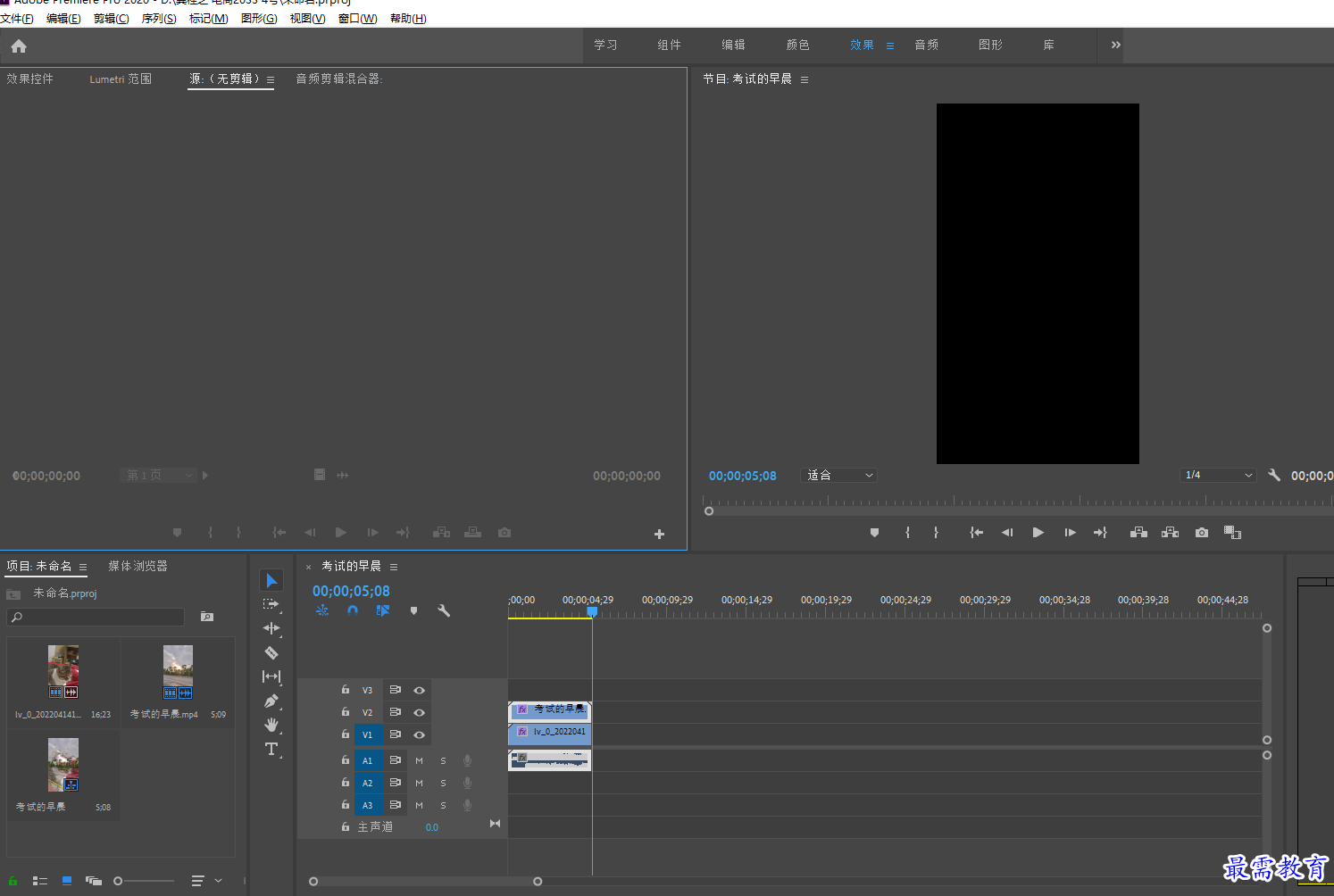Open 剪辑(C) menu

pos(111,19)
